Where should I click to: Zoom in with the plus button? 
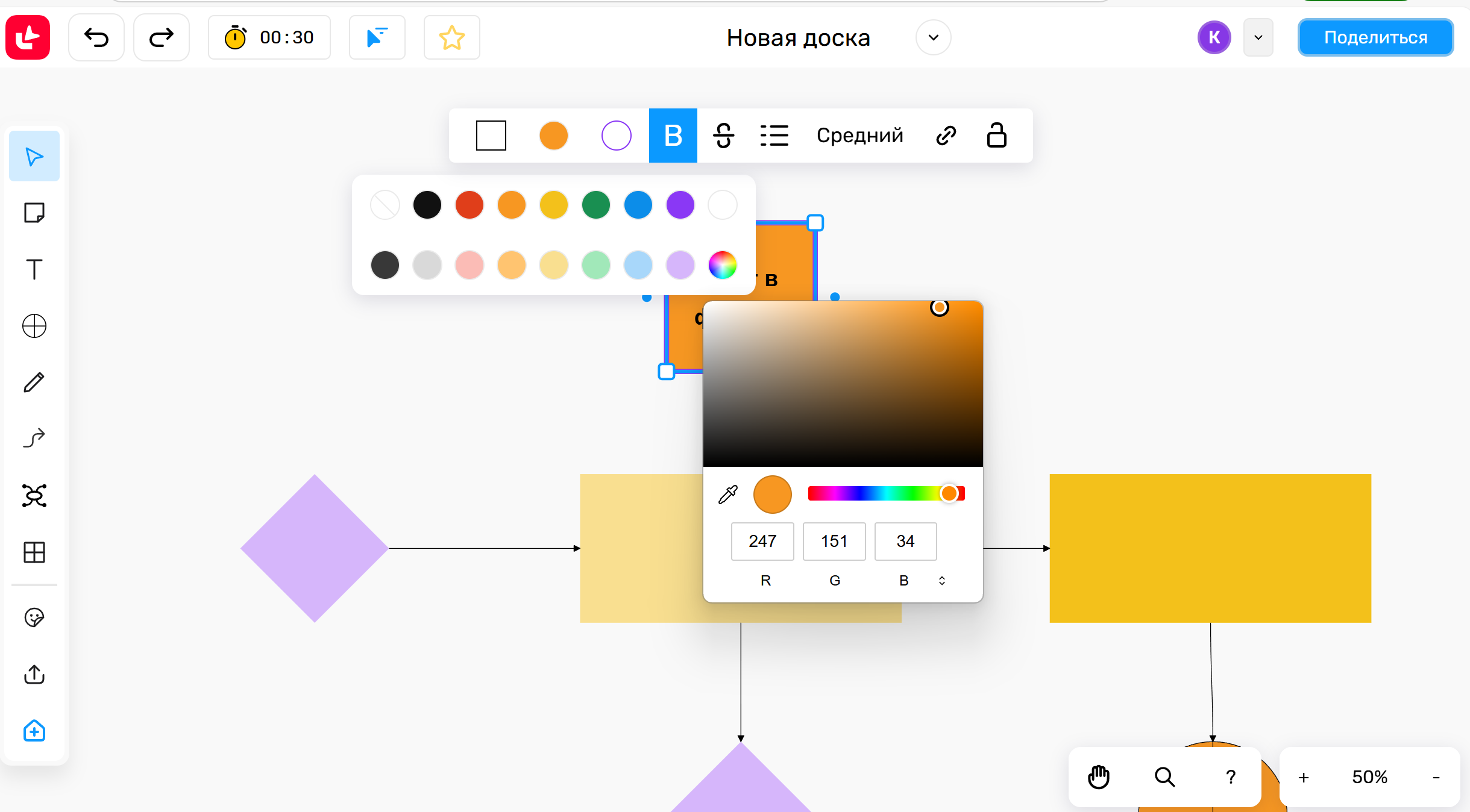pyautogui.click(x=1304, y=778)
